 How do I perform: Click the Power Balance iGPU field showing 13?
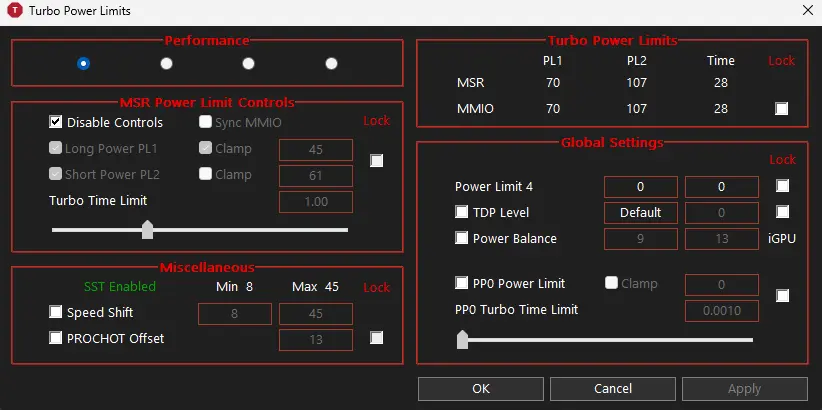pos(721,239)
